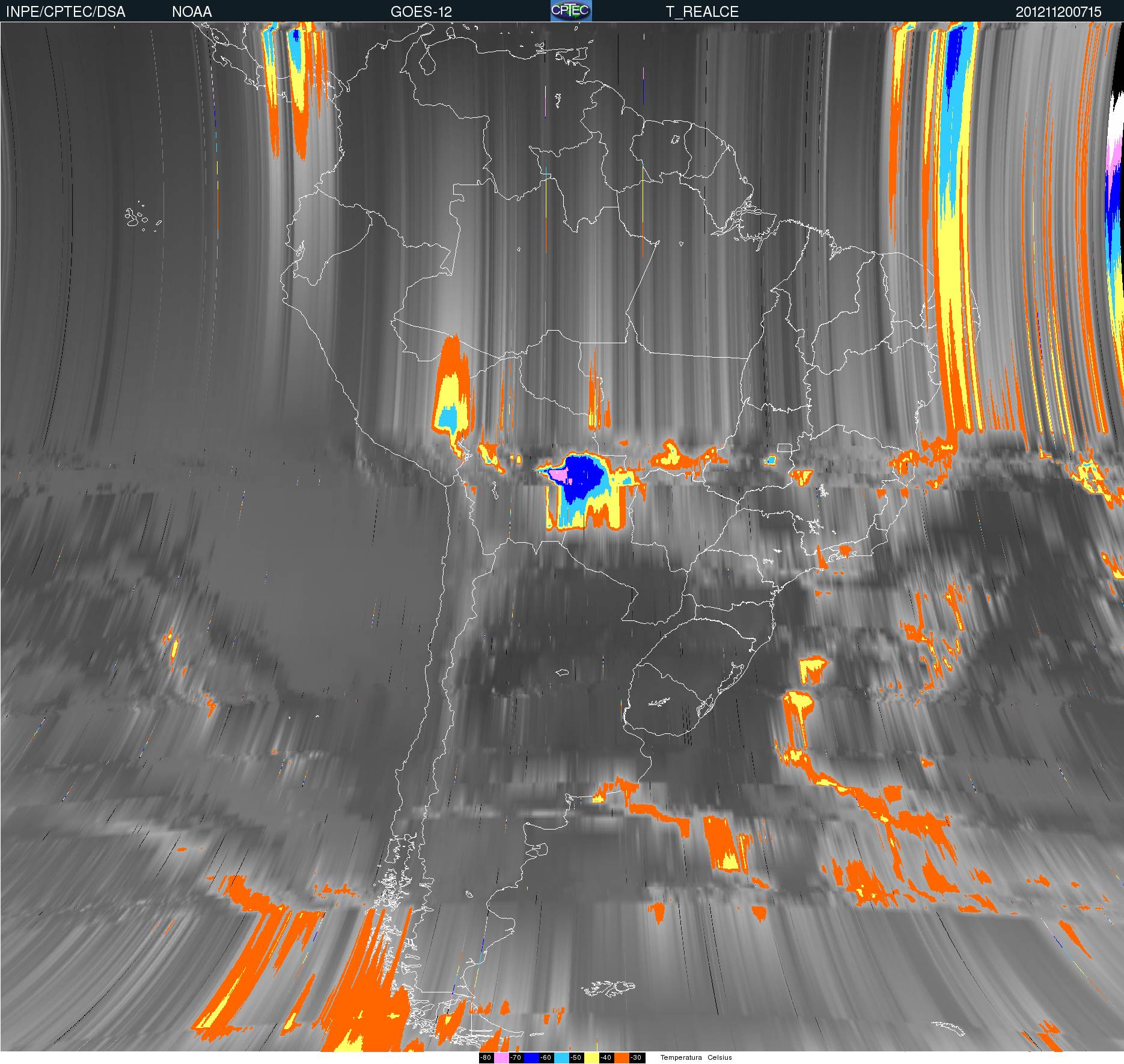
Task: Click the -60 legend value
Action: [x=546, y=1057]
